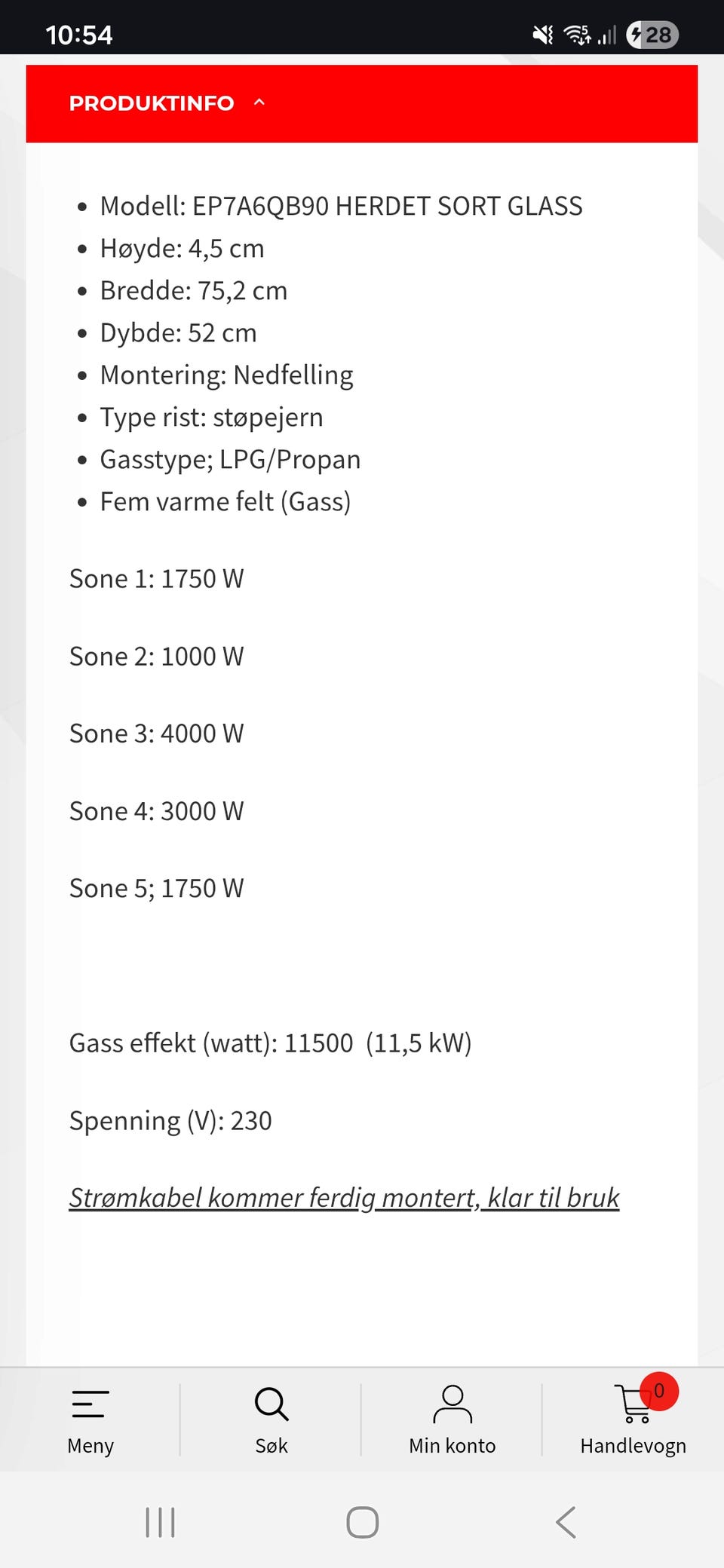Open the Android recent apps button
This screenshot has height=1568, width=724.
click(x=160, y=1522)
